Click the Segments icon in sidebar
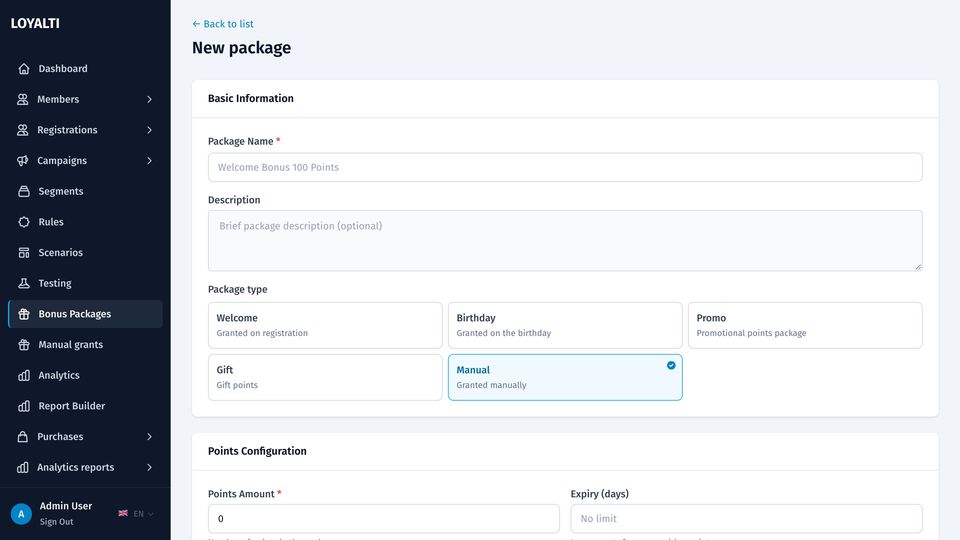 coord(24,191)
